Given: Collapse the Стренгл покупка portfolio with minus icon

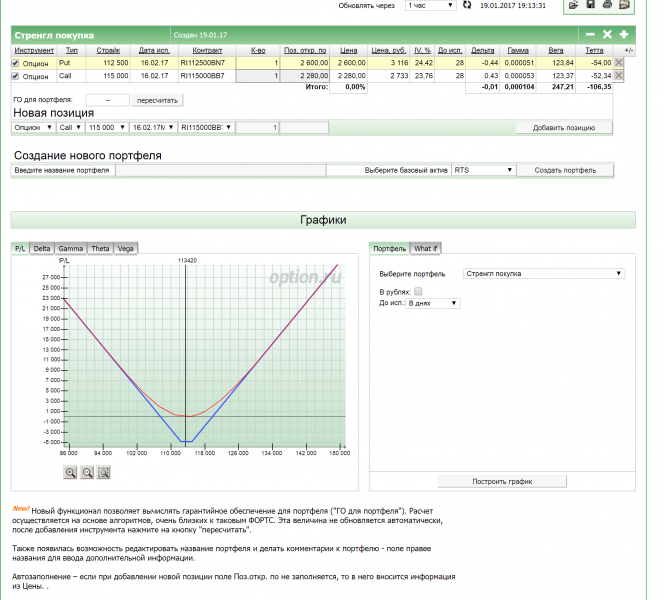Looking at the screenshot, I should (x=590, y=35).
